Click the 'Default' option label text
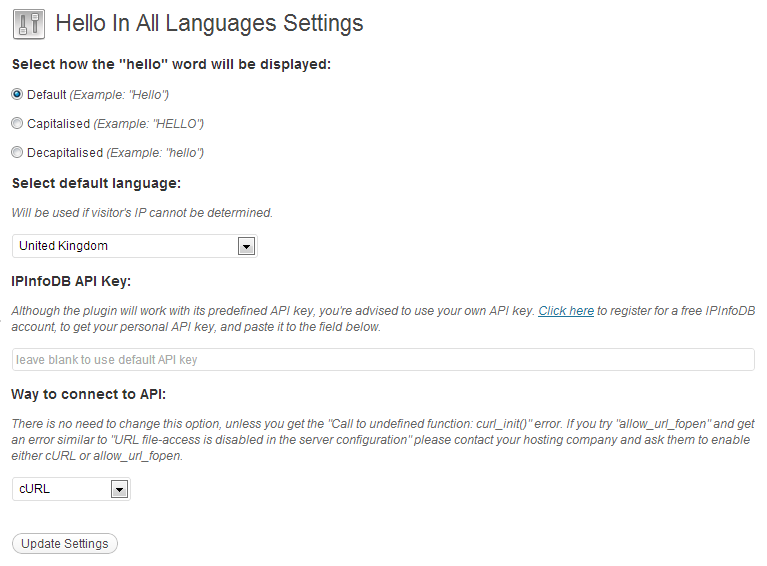The image size is (767, 566). pos(46,95)
